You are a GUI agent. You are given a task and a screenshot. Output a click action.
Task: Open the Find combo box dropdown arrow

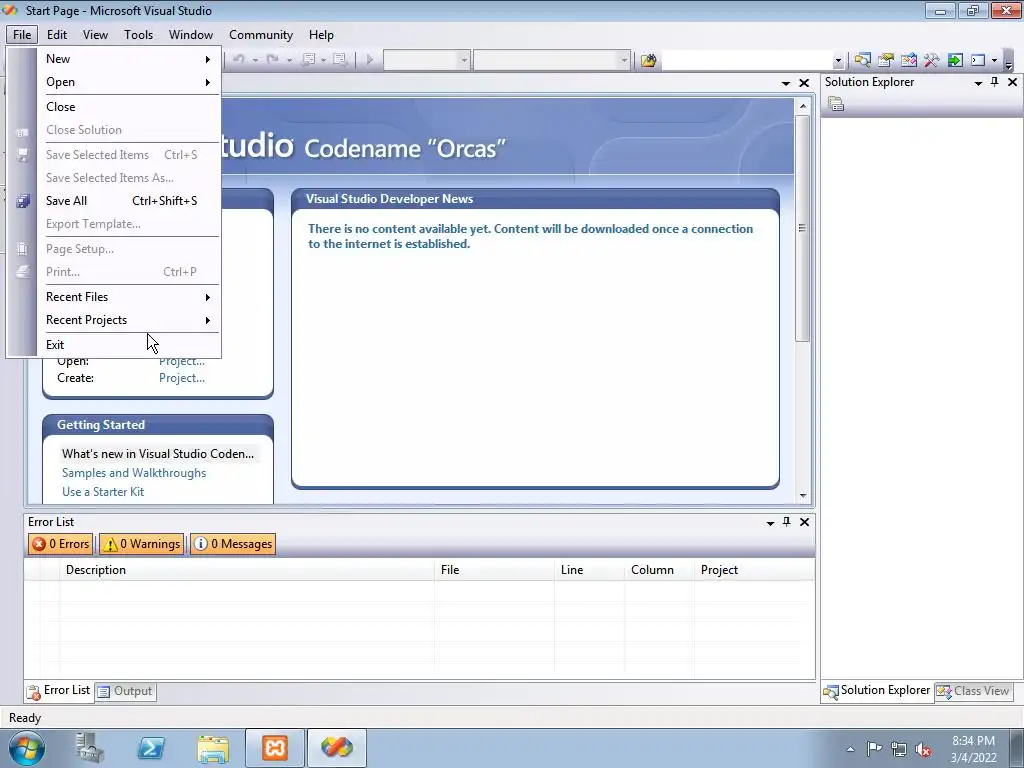click(x=838, y=61)
